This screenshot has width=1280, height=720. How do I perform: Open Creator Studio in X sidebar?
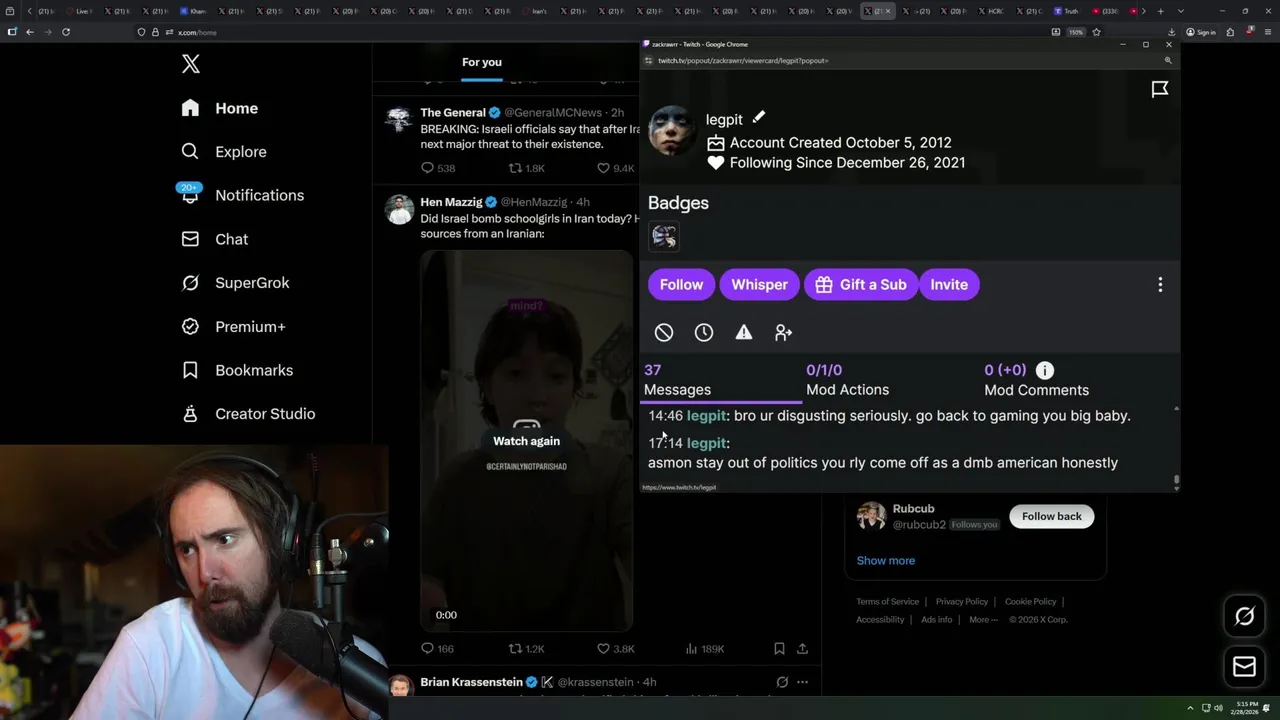pos(248,414)
